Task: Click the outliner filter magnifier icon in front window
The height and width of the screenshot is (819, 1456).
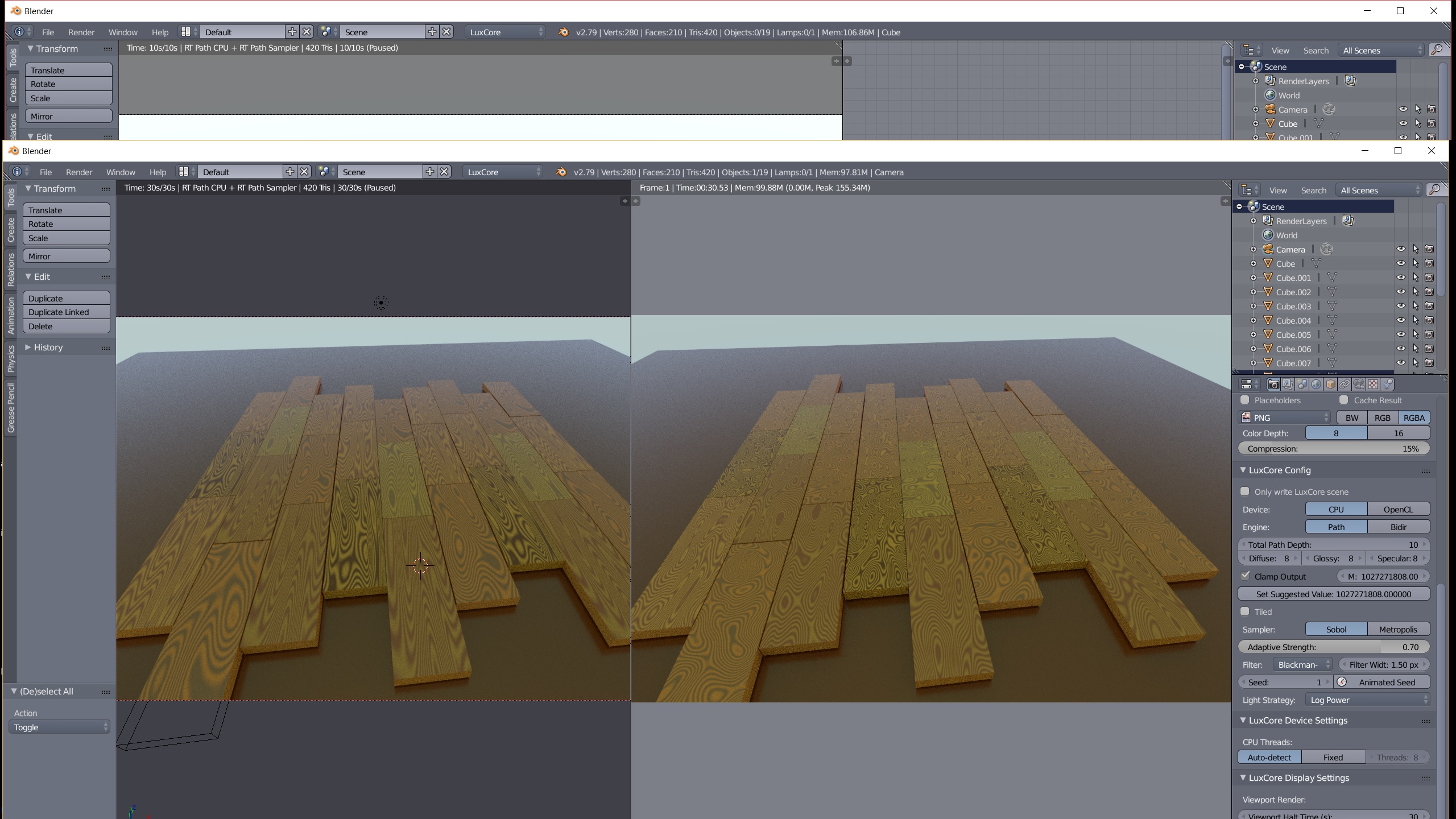Action: (1434, 190)
